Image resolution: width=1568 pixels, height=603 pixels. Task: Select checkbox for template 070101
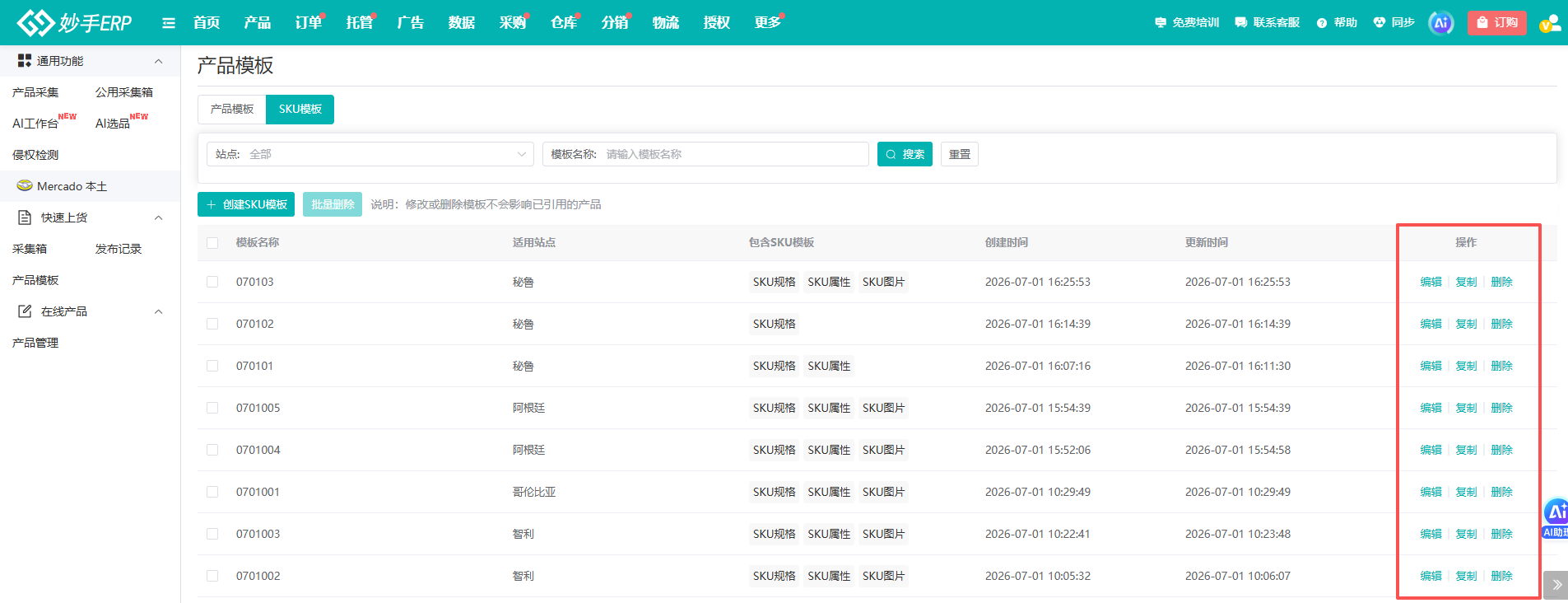tap(212, 366)
